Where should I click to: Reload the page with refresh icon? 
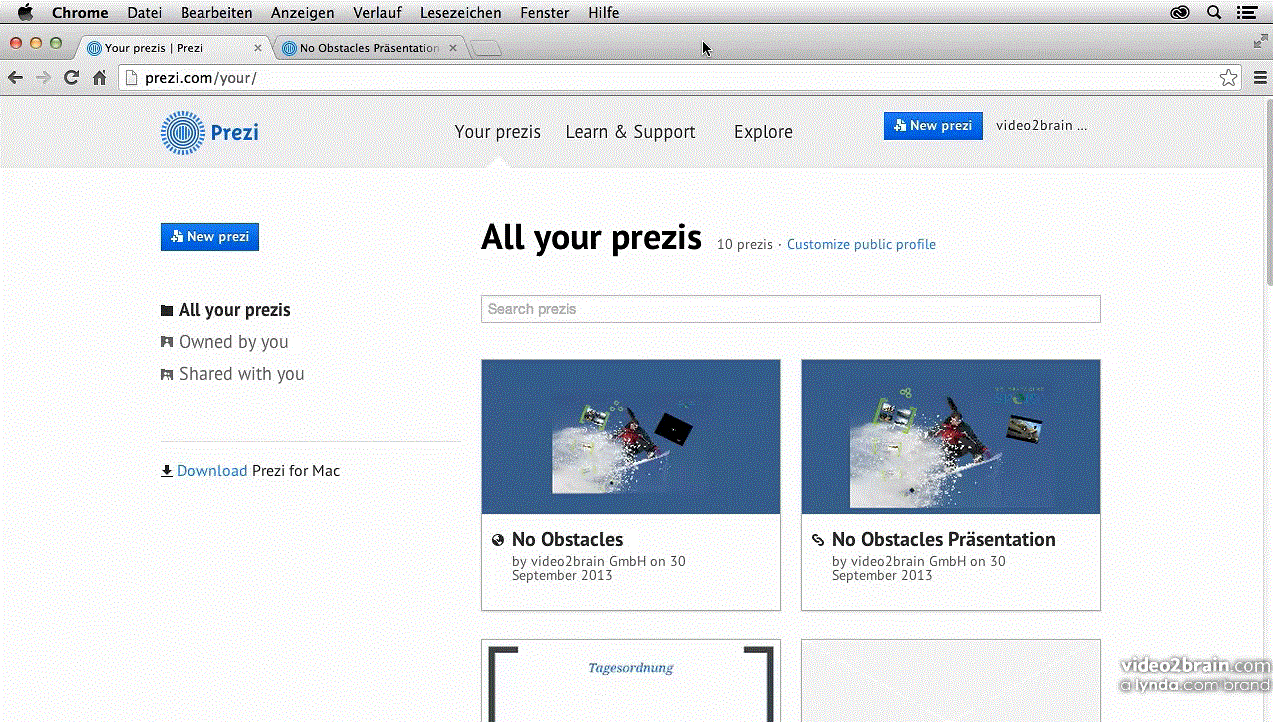71,78
